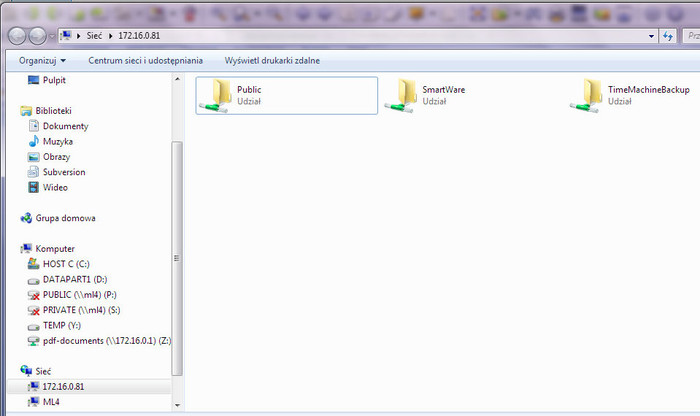Click the Grupa domowa icon
The width and height of the screenshot is (700, 416).
point(65,217)
